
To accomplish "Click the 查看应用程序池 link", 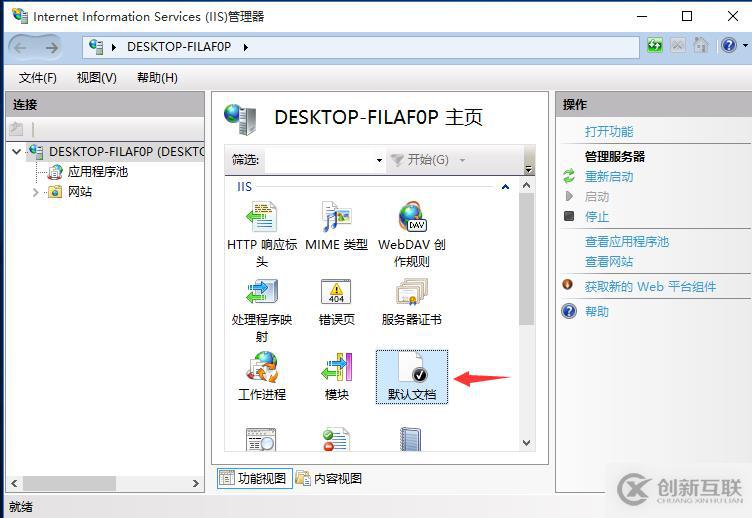I will [626, 241].
